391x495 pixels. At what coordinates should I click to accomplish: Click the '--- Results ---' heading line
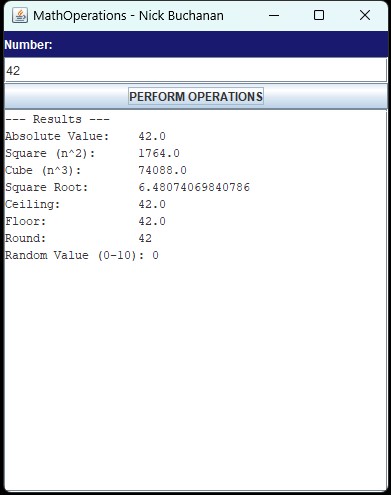pos(57,119)
